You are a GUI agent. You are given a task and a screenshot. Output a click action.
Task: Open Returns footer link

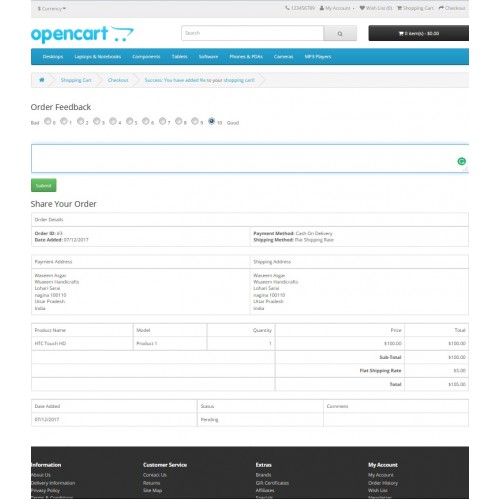pyautogui.click(x=152, y=483)
